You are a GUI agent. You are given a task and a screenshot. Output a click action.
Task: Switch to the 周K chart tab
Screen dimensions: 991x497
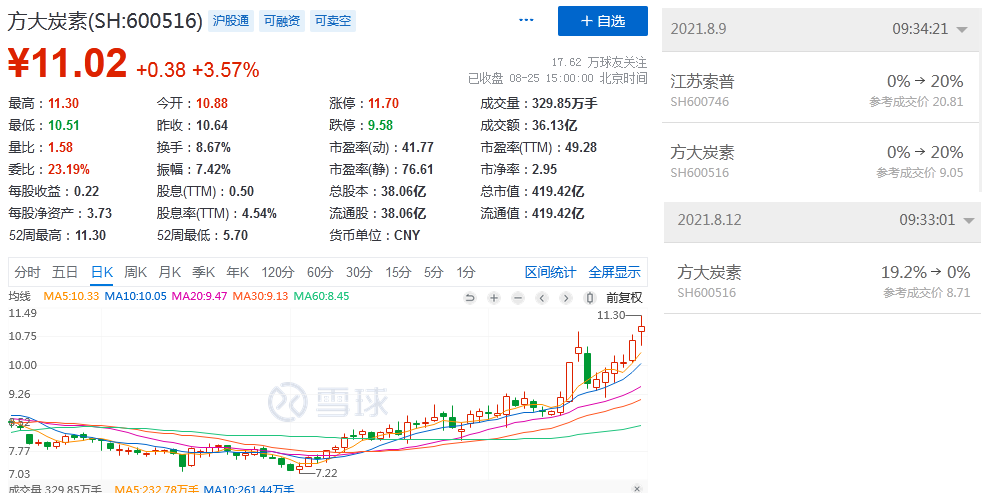[135, 272]
